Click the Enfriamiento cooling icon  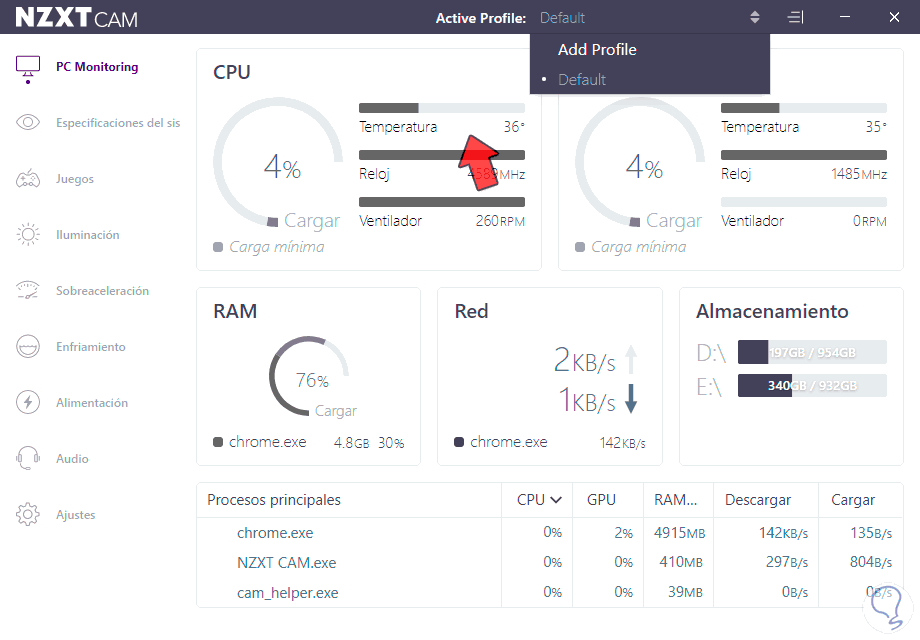pos(28,347)
